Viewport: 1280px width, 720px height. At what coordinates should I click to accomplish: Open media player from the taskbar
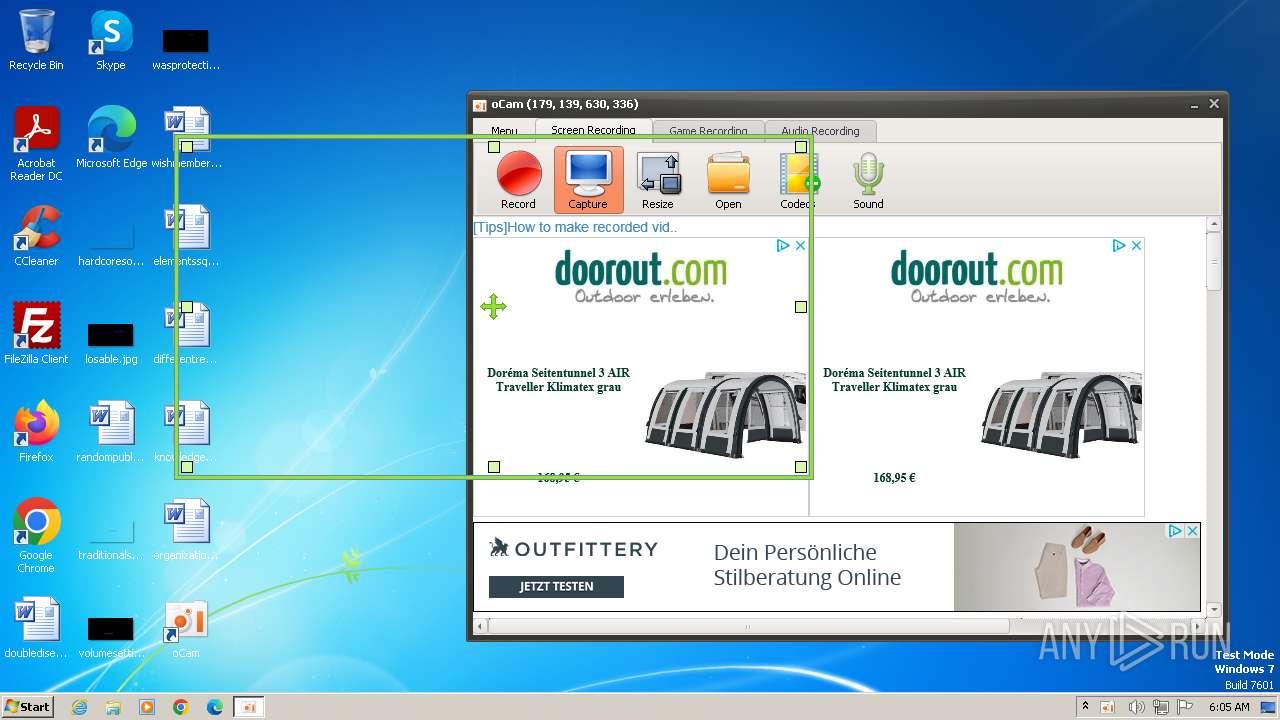[147, 707]
